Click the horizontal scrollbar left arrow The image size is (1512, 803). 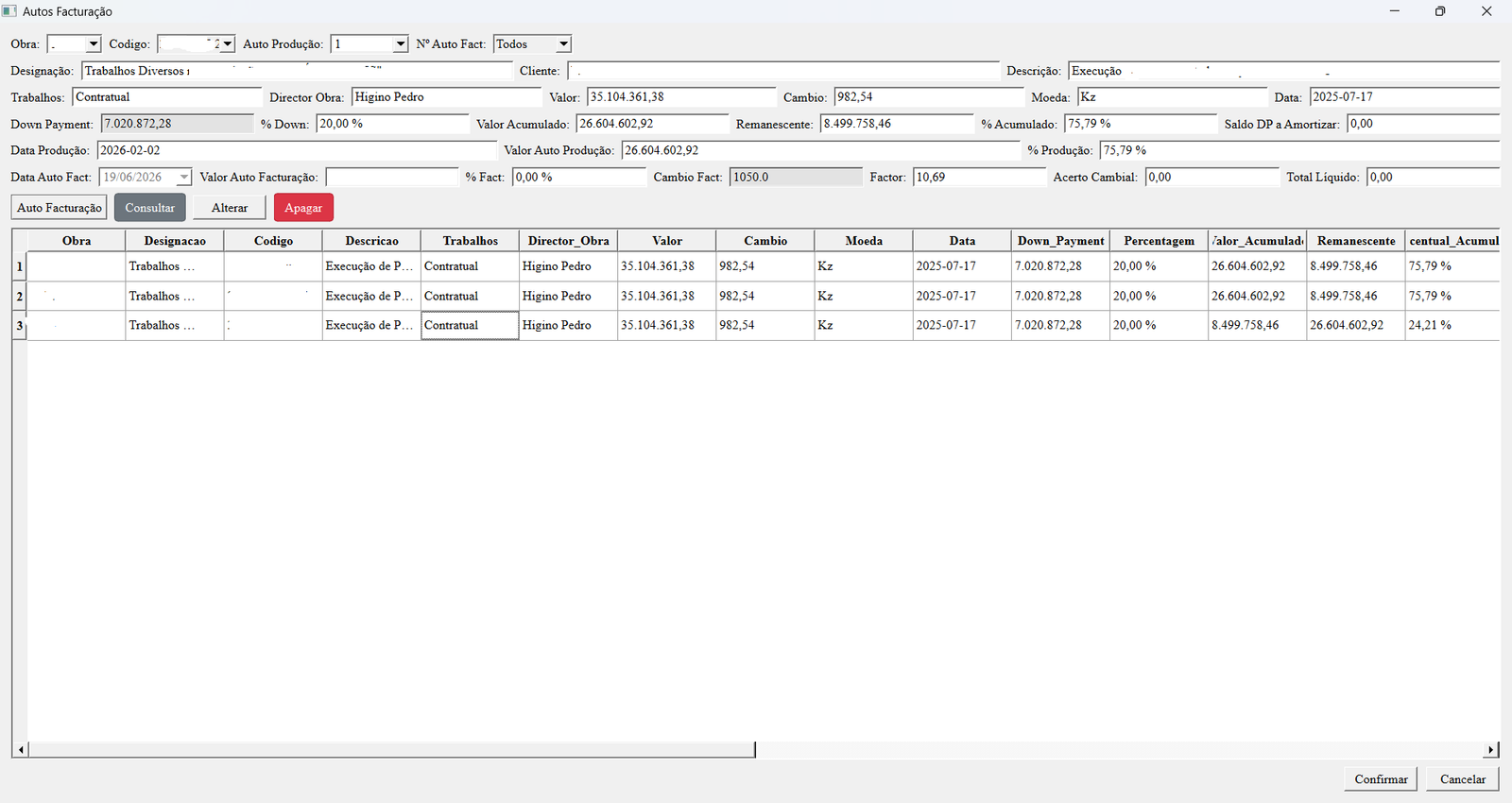coord(20,750)
